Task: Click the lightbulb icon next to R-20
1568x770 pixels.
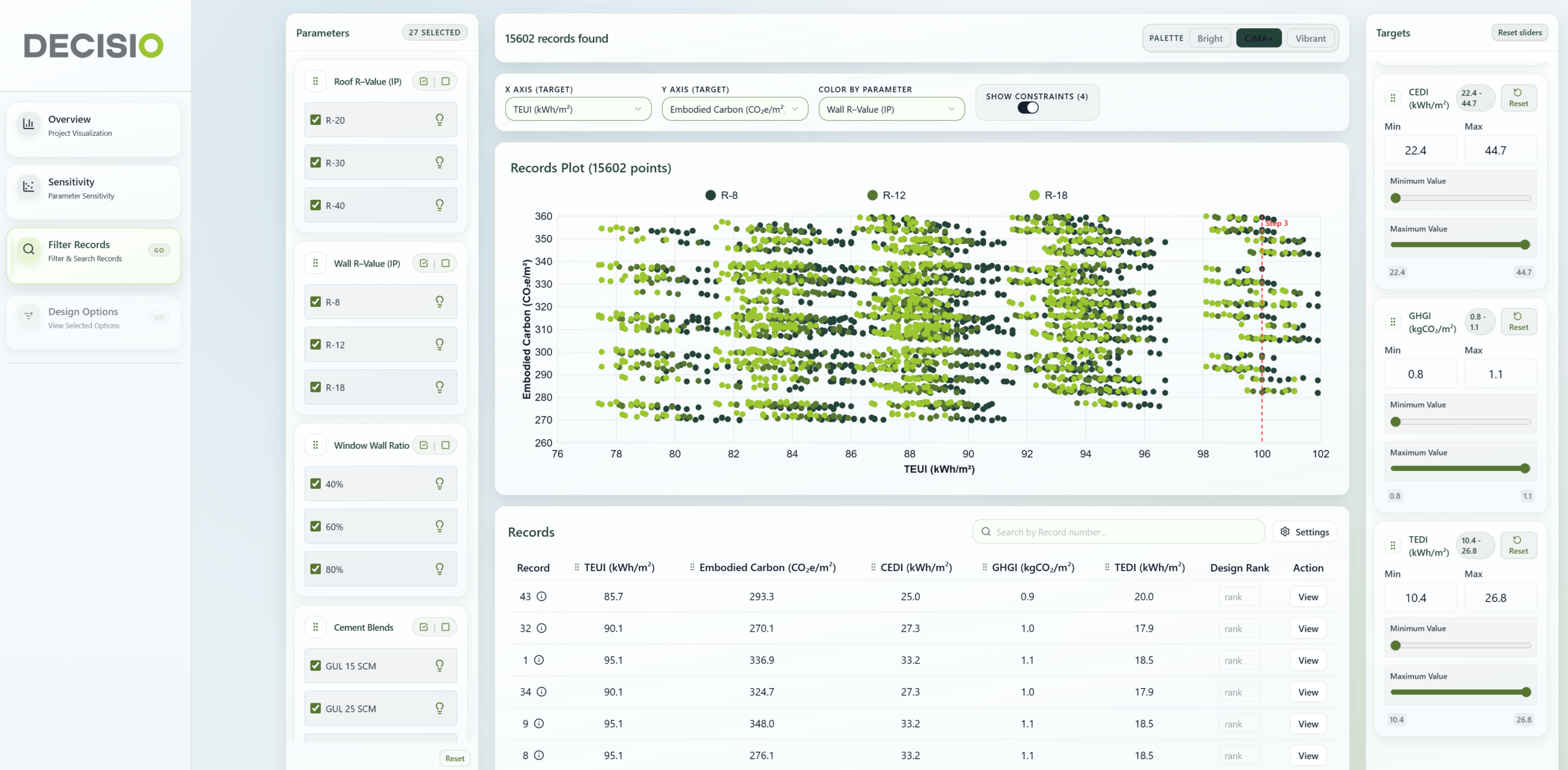Action: click(x=439, y=119)
